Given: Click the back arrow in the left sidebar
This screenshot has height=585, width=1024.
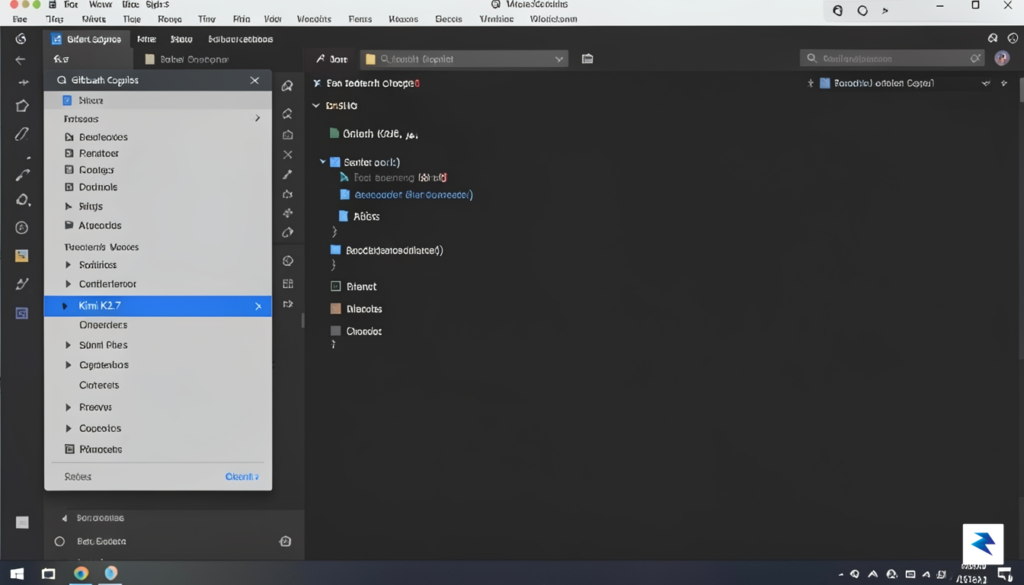Looking at the screenshot, I should coord(21,60).
